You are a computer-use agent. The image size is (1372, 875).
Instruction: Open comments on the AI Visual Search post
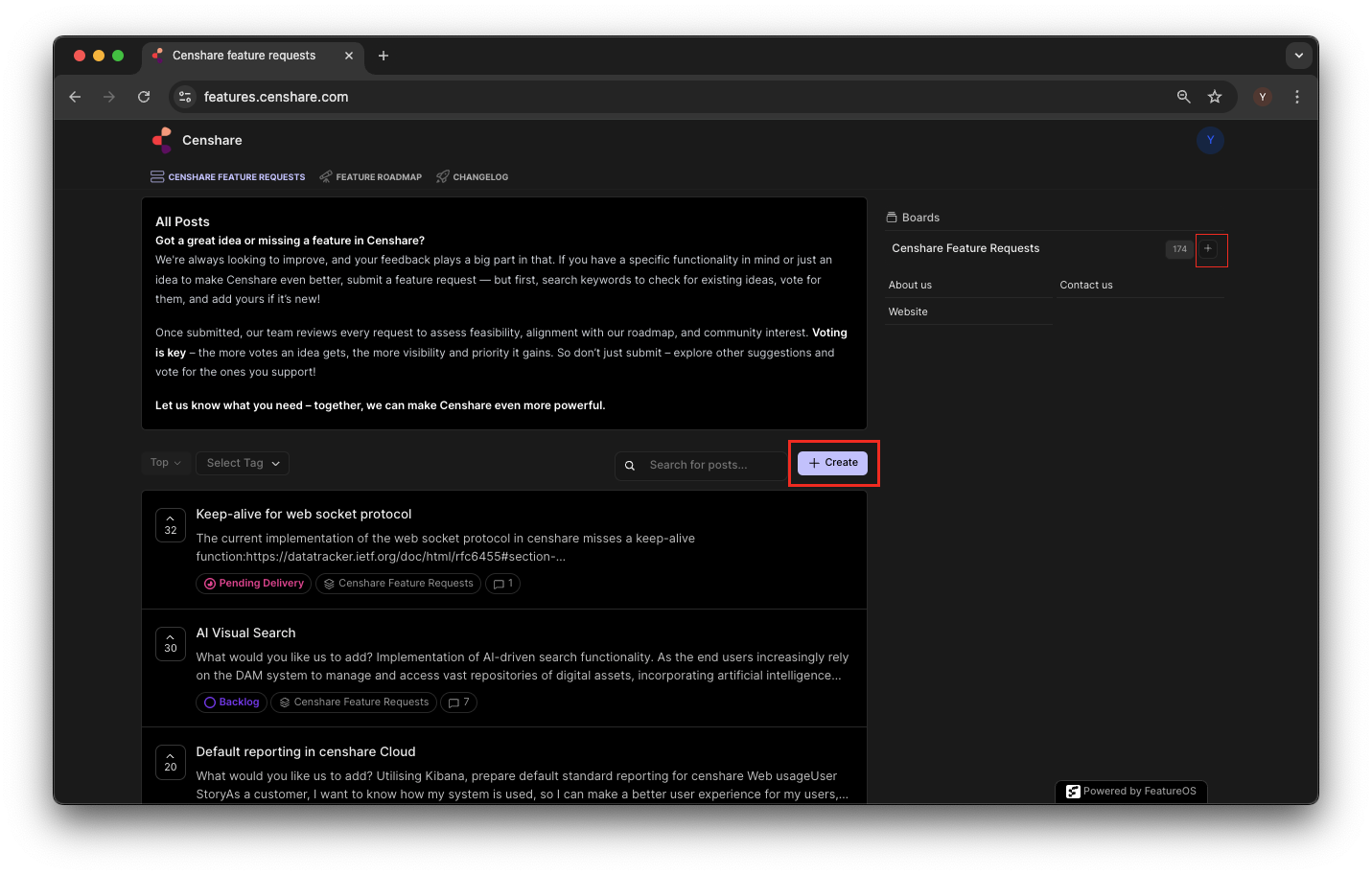tap(458, 702)
